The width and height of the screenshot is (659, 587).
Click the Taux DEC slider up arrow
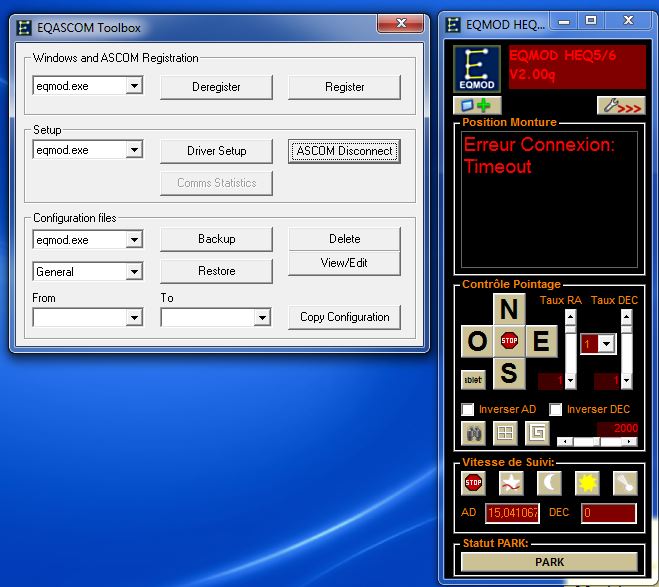tap(626, 316)
